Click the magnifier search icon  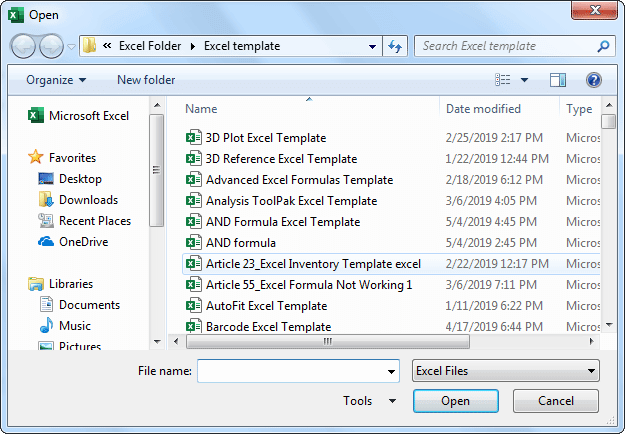point(603,46)
